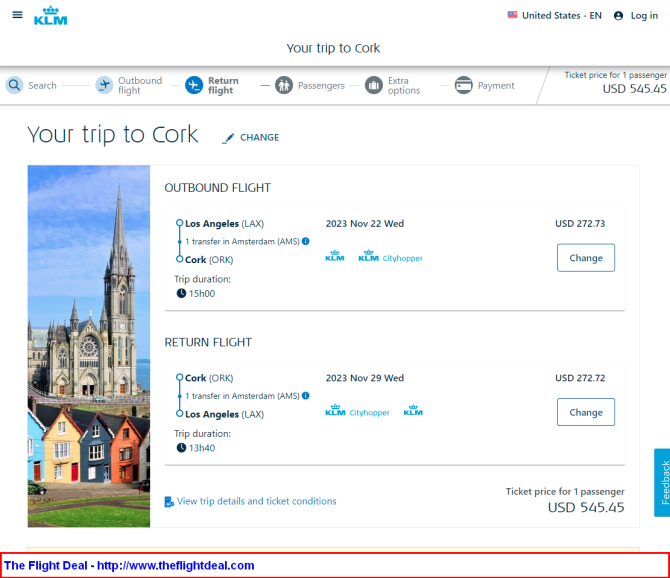The image size is (670, 578).
Task: Click outbound flight KLM airline logo
Action: click(x=335, y=256)
